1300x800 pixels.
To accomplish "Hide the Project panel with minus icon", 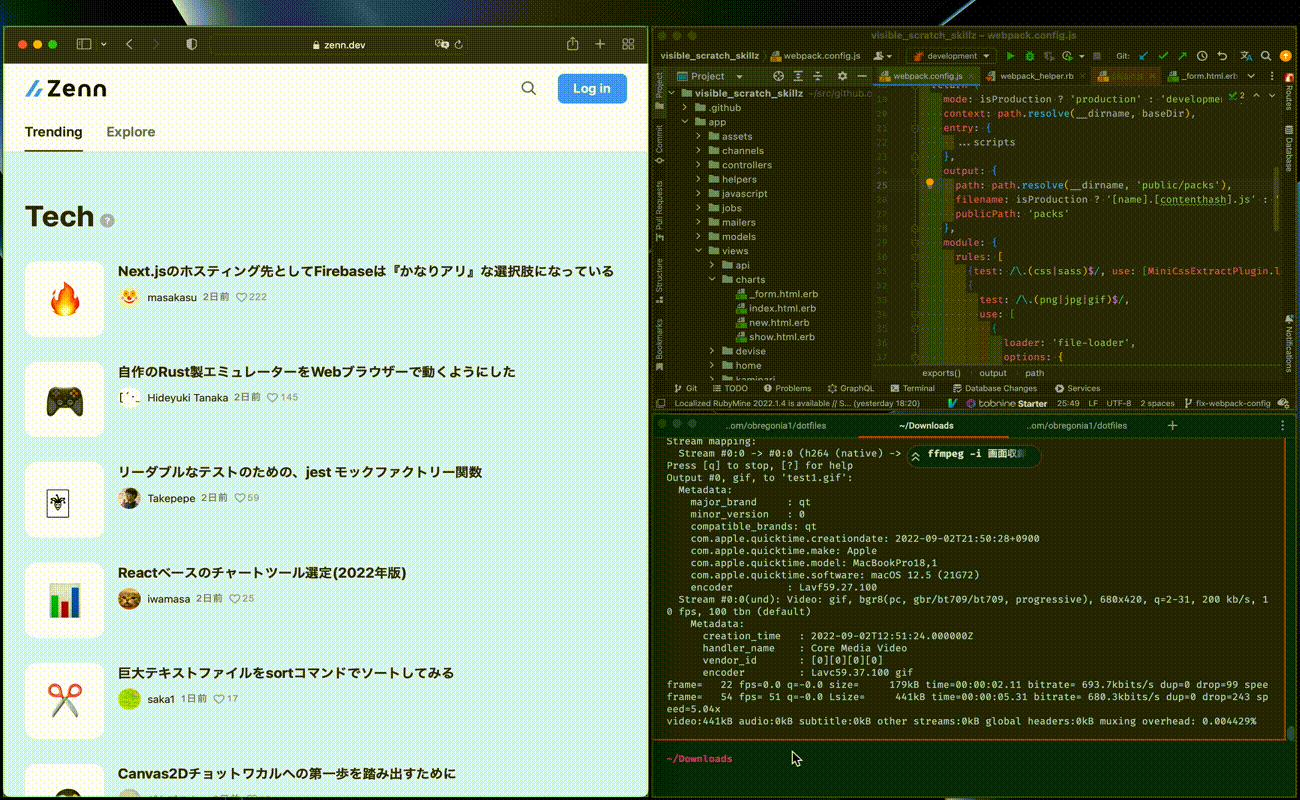I will (862, 76).
